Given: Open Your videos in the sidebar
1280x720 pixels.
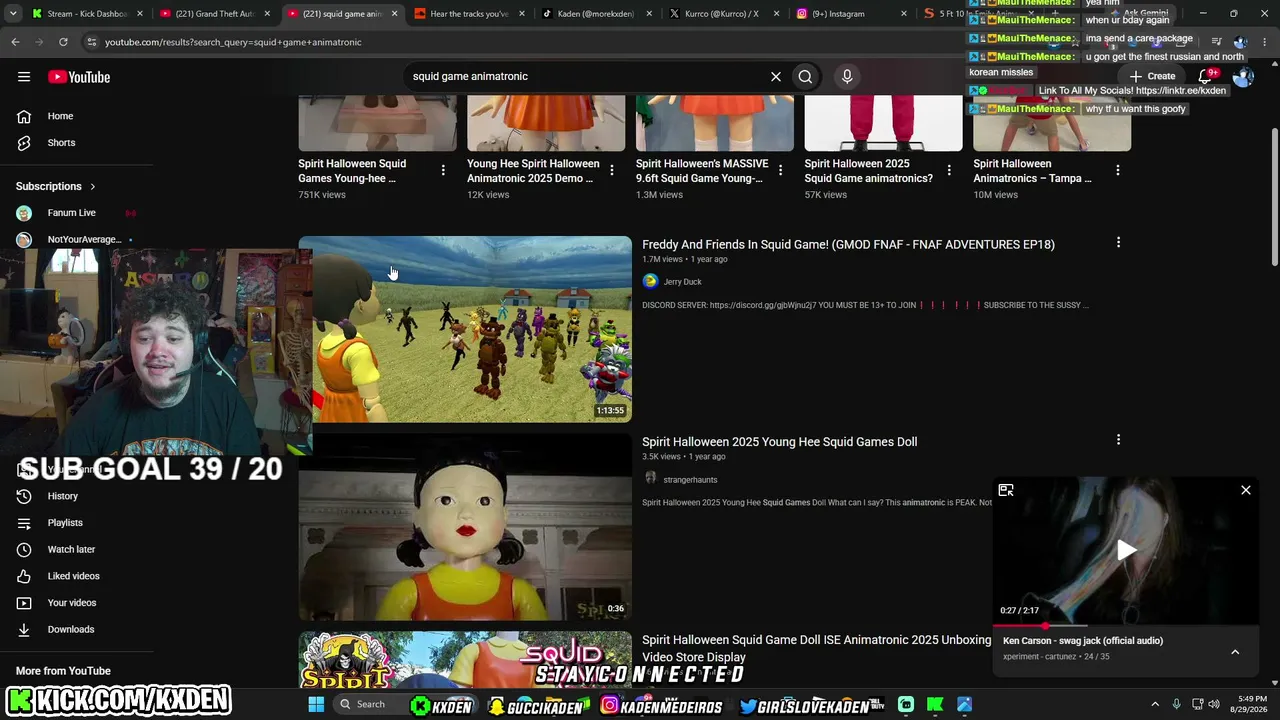Looking at the screenshot, I should coord(72,603).
